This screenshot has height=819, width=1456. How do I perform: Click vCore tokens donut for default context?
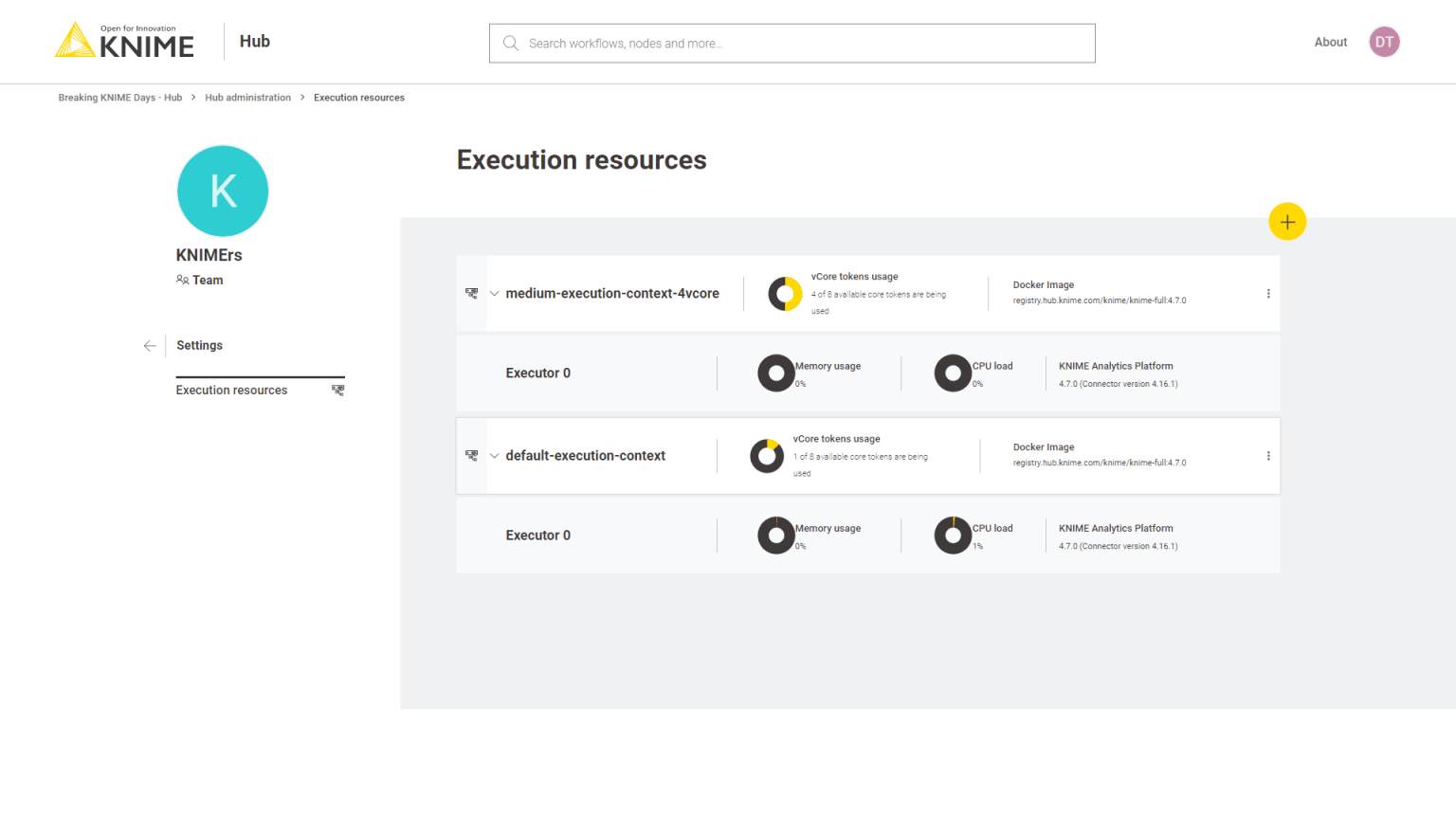click(x=767, y=456)
